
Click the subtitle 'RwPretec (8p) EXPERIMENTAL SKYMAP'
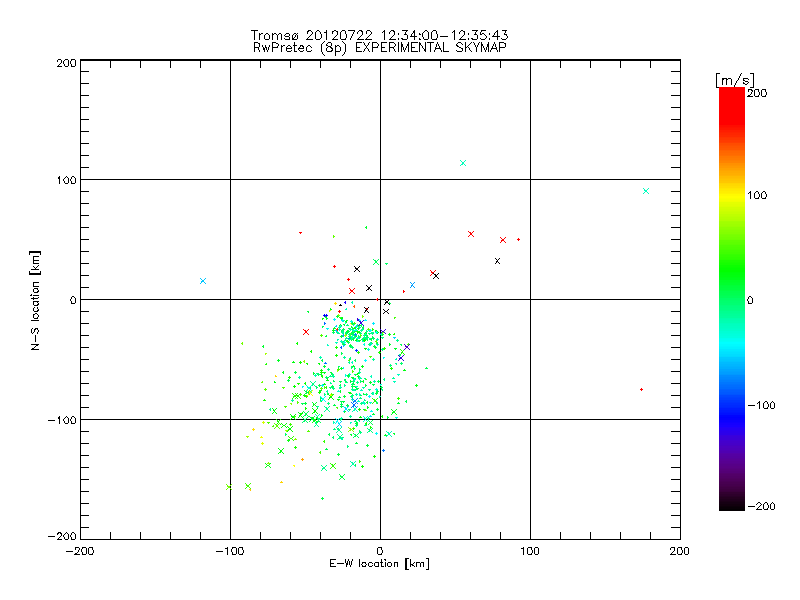(380, 47)
